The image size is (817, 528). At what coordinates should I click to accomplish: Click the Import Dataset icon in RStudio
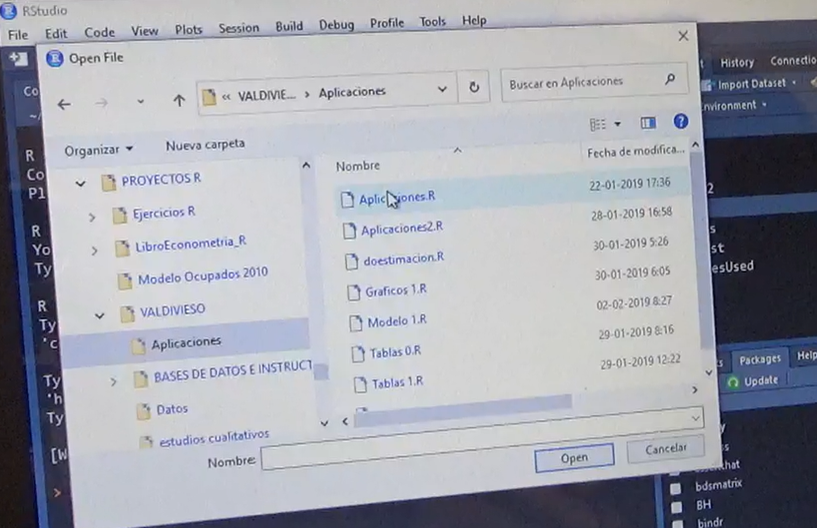click(x=707, y=85)
